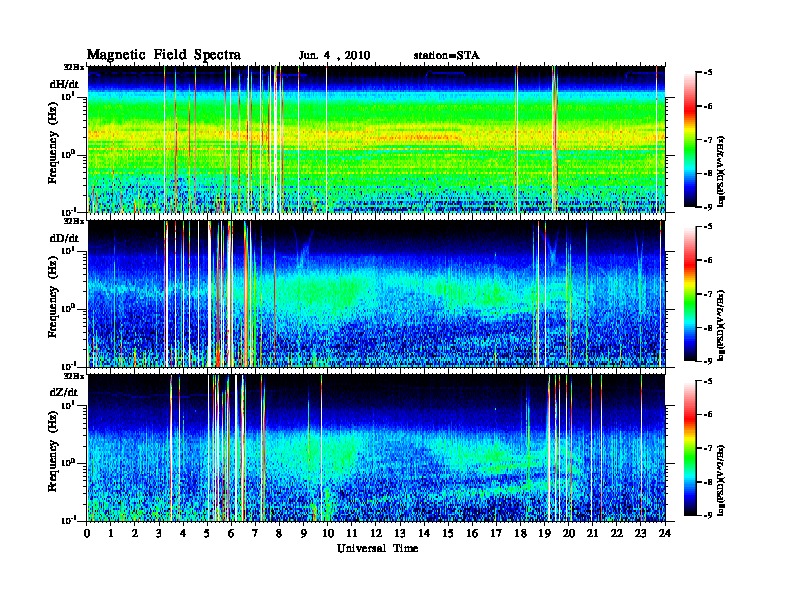Click the "station=STA" label
This screenshot has width=792, height=612.
click(446, 56)
